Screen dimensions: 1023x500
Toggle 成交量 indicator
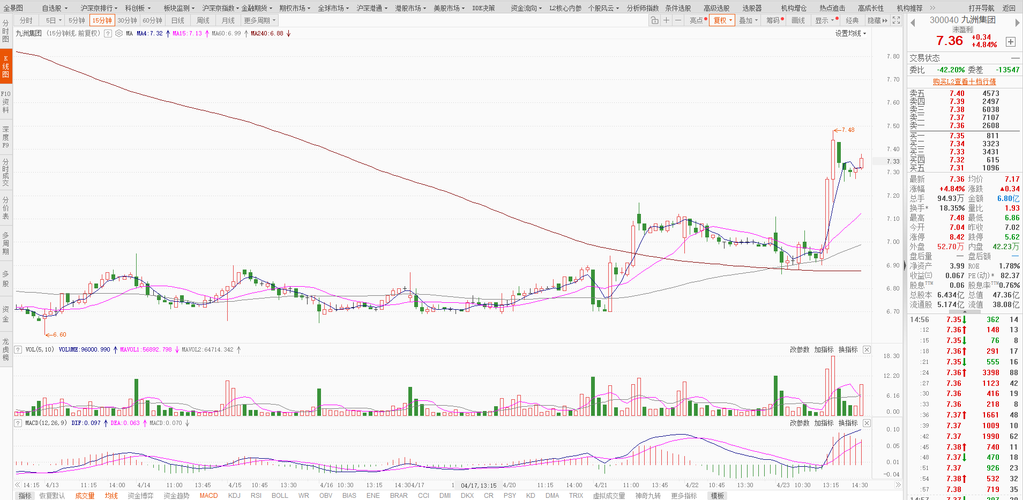[x=84, y=495]
